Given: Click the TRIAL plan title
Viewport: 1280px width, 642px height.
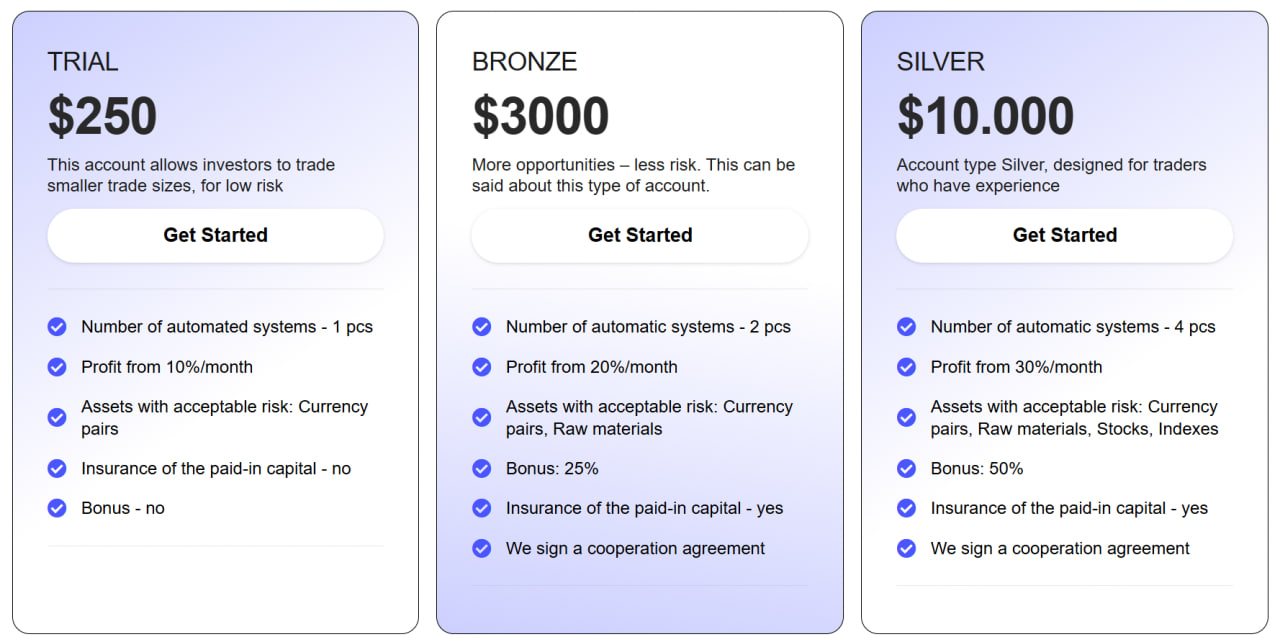Looking at the screenshot, I should point(83,62).
